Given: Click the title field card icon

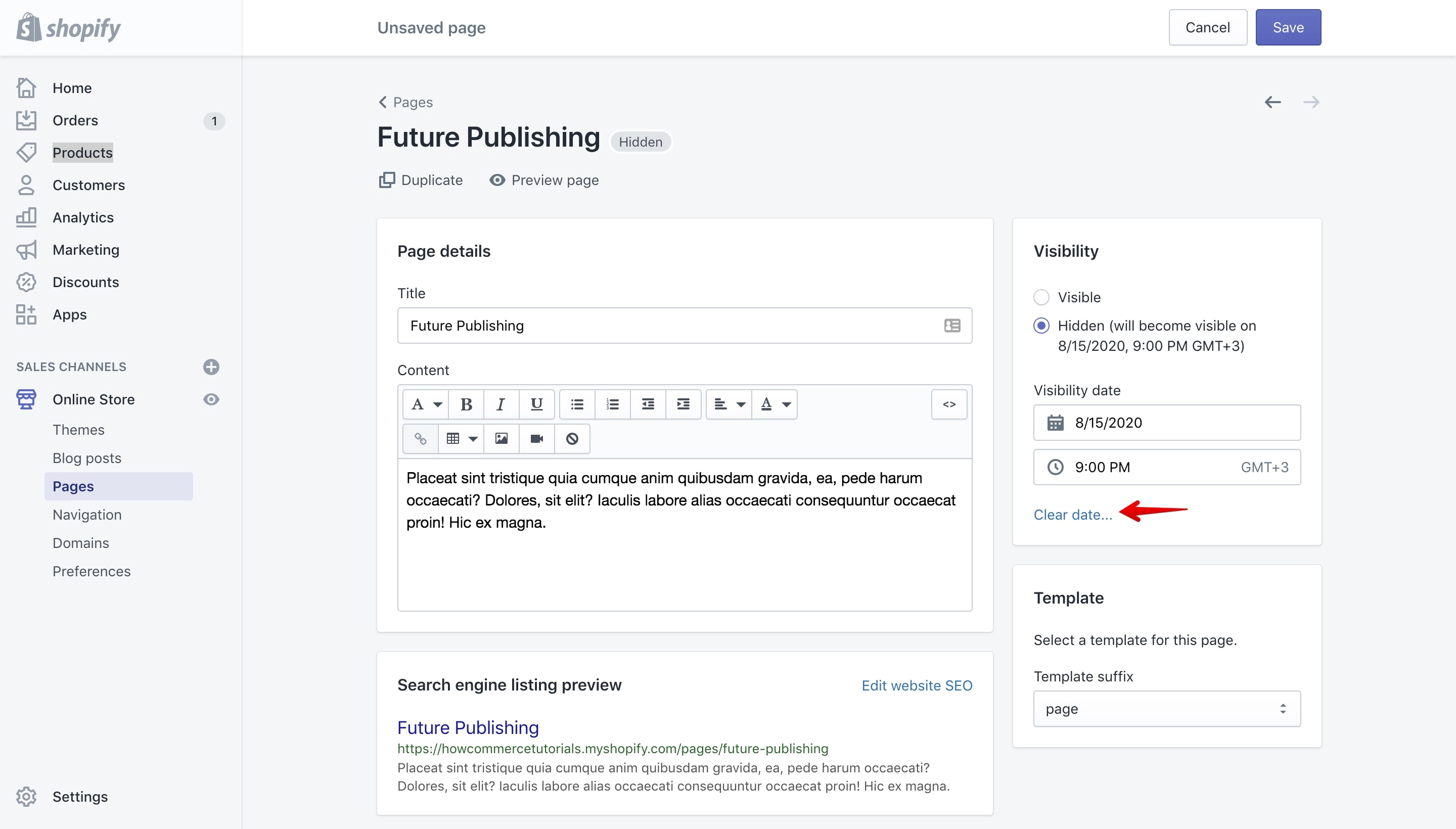Looking at the screenshot, I should click(952, 325).
